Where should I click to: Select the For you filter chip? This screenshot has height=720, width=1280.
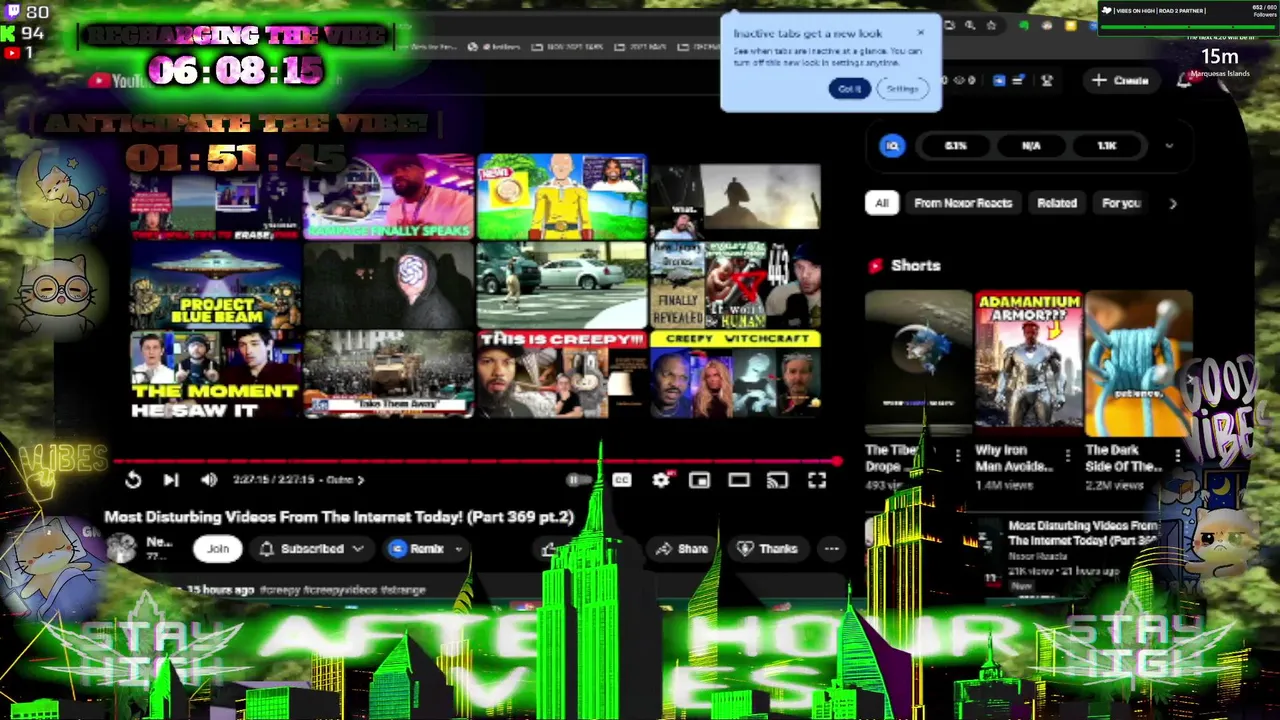click(x=1121, y=203)
